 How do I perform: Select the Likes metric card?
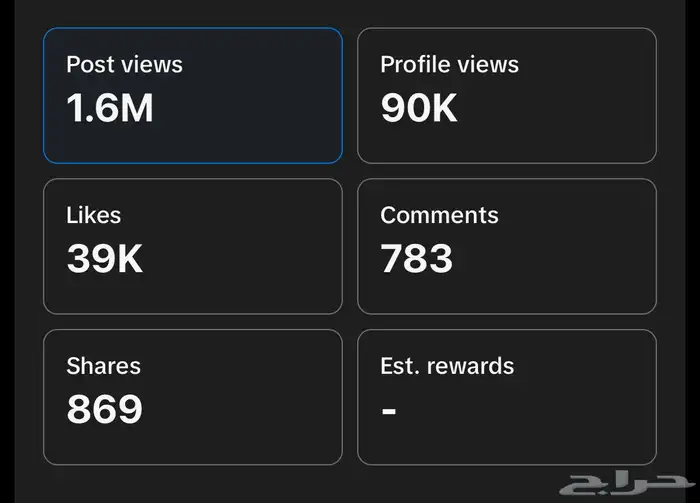pos(192,246)
